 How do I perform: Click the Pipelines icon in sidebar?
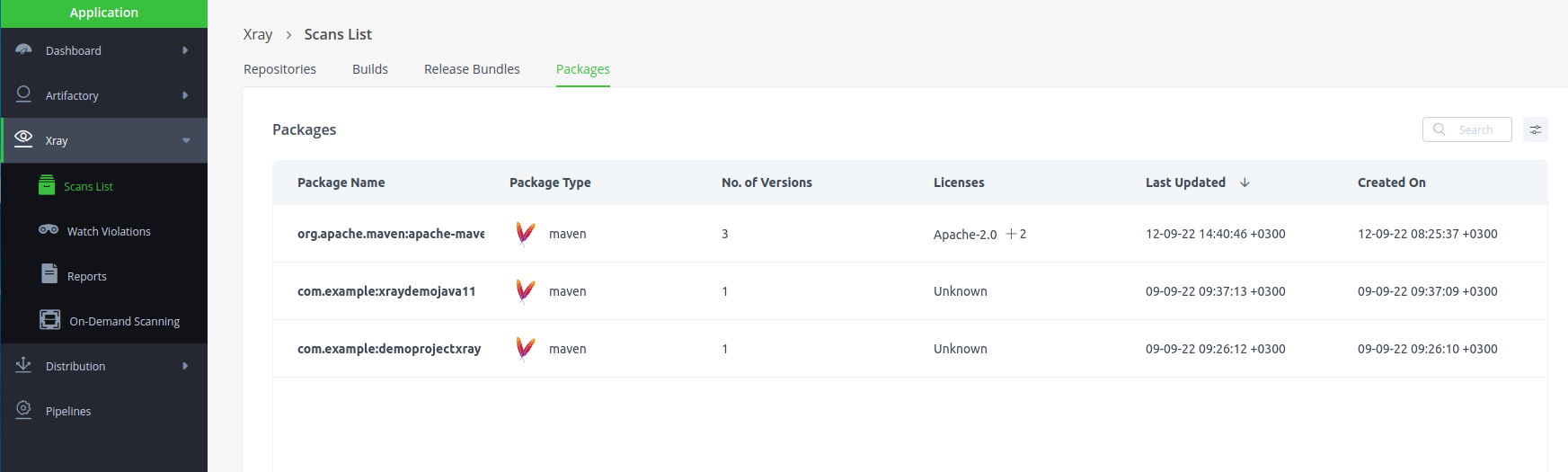point(24,410)
